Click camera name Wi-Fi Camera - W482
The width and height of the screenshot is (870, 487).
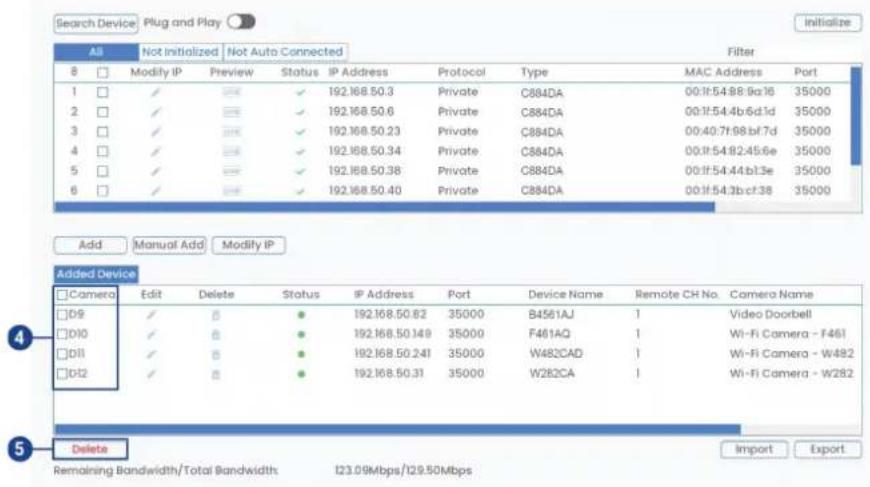792,354
